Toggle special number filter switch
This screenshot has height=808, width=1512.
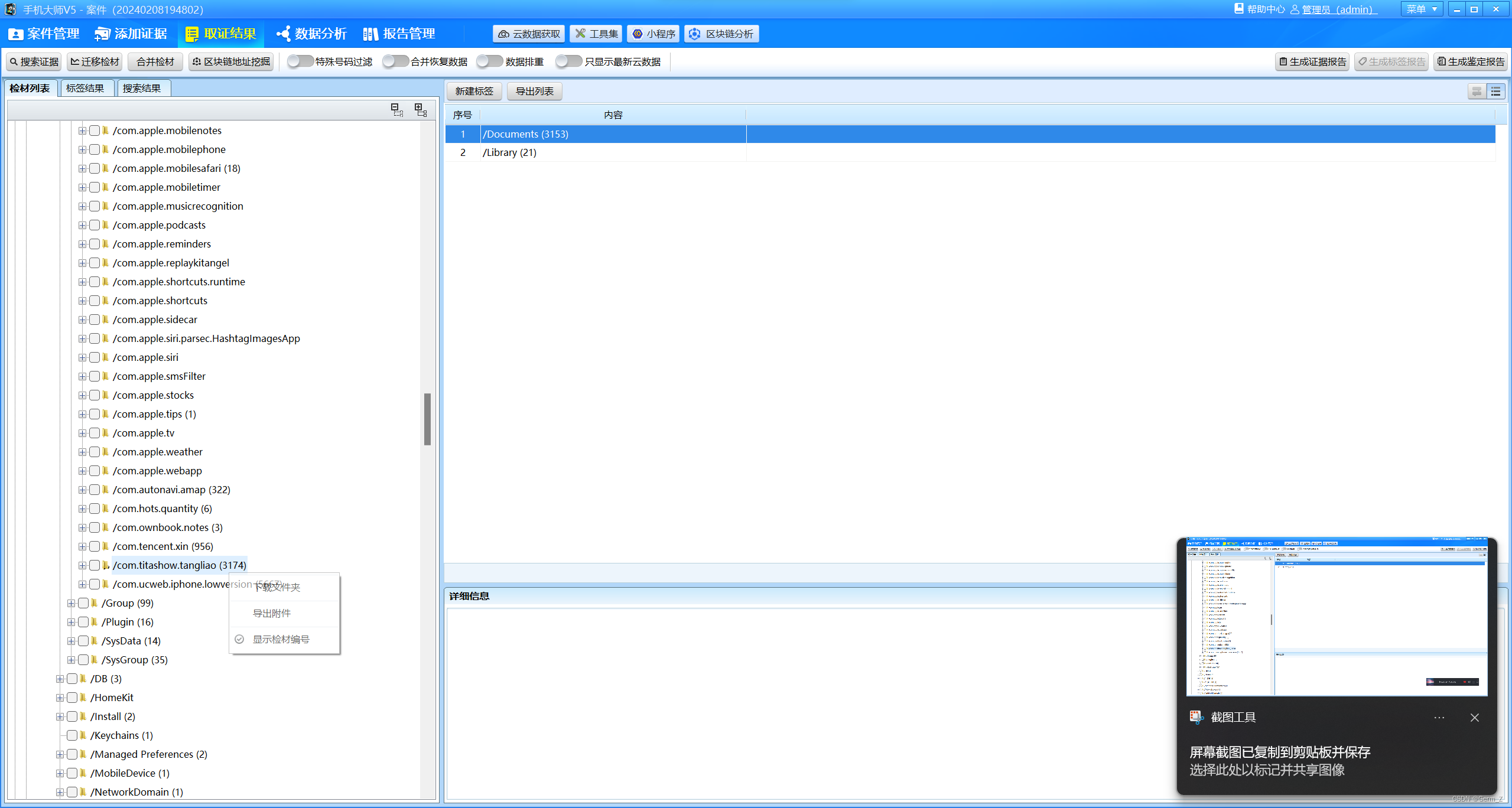pos(300,61)
